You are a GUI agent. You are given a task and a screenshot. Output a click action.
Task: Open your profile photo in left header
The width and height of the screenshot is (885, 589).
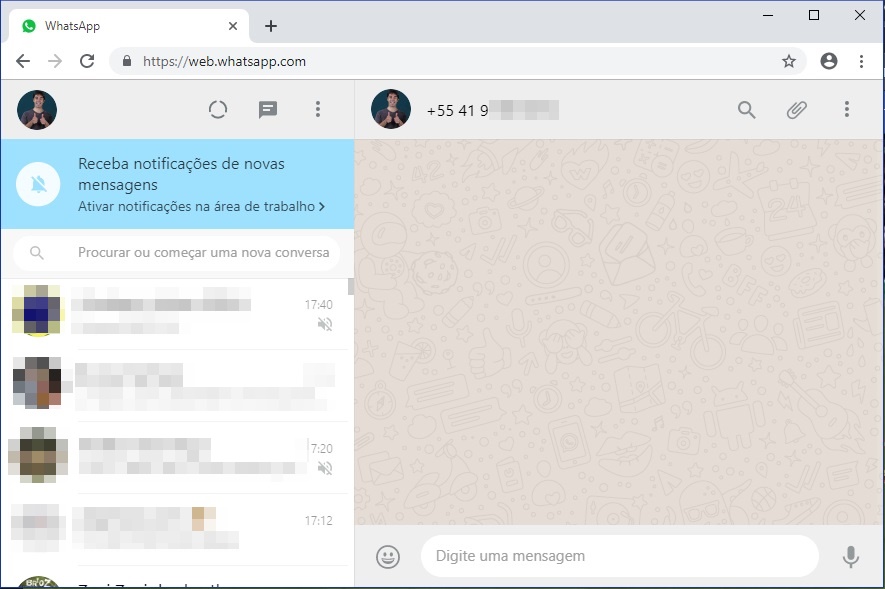pyautogui.click(x=37, y=110)
